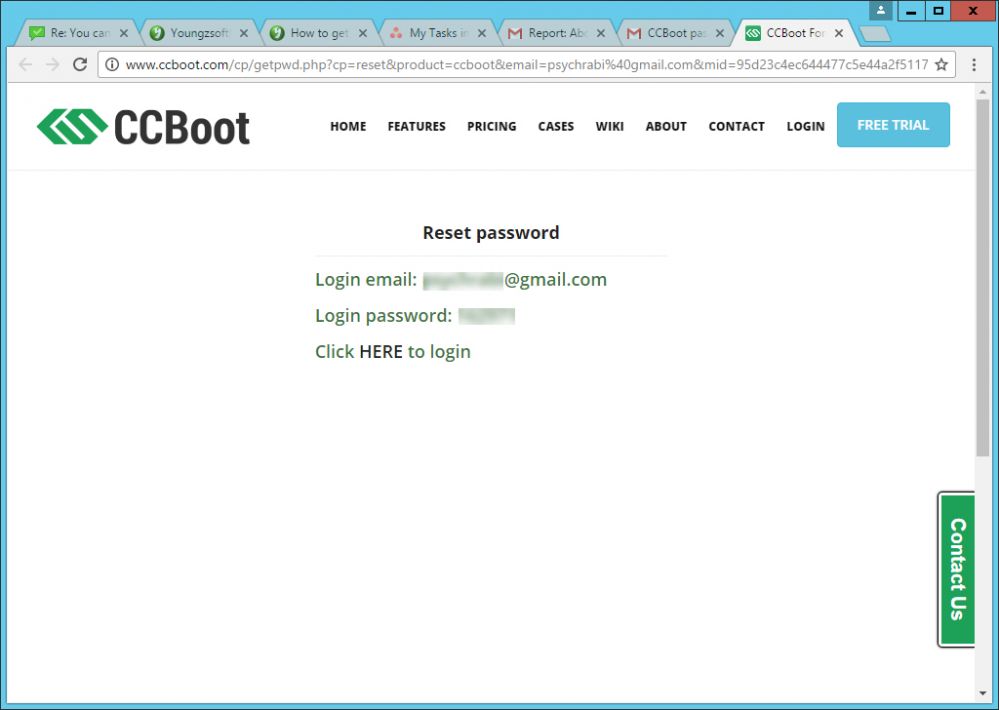
Task: Open WIKI in the site navigation
Action: pyautogui.click(x=610, y=126)
